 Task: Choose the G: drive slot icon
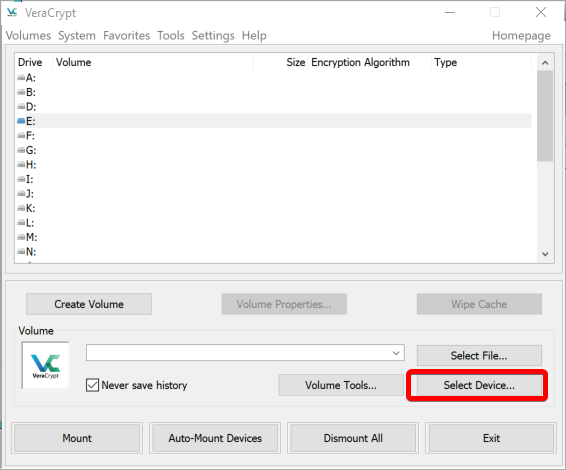[x=21, y=150]
